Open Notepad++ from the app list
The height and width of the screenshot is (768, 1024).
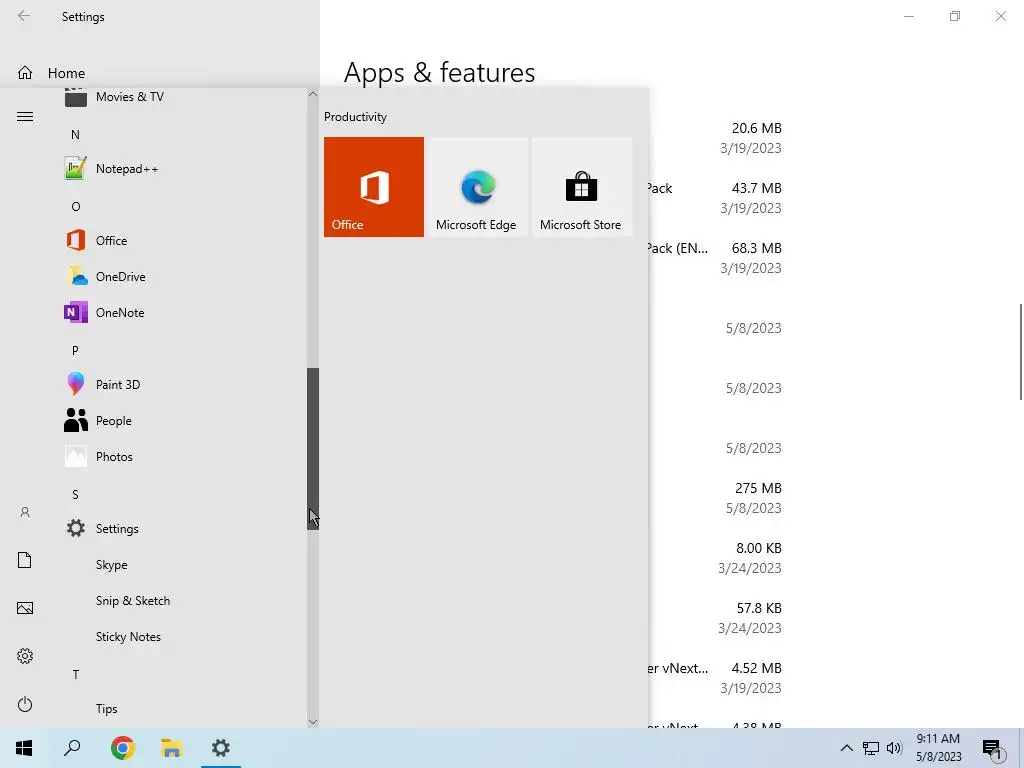click(183, 168)
